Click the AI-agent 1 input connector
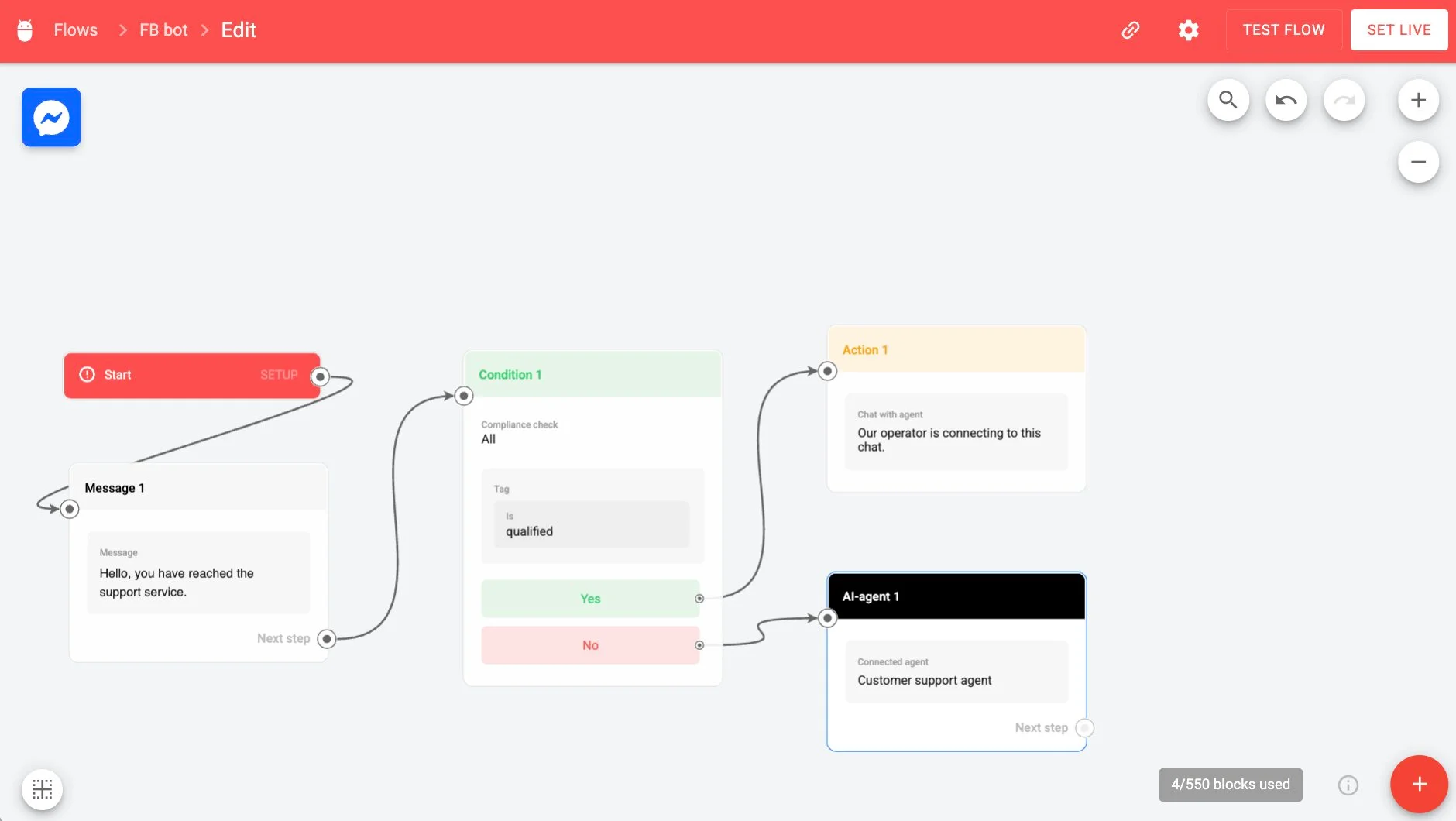 coord(828,618)
